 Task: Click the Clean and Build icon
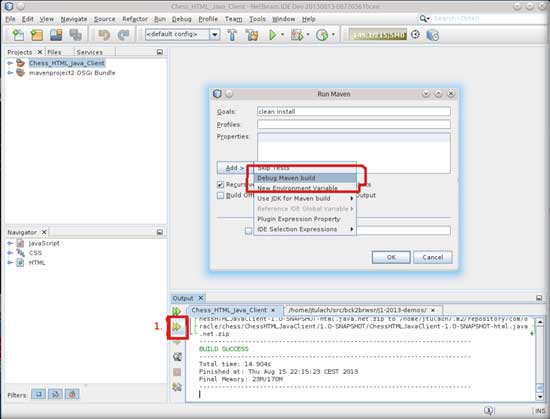pos(251,35)
